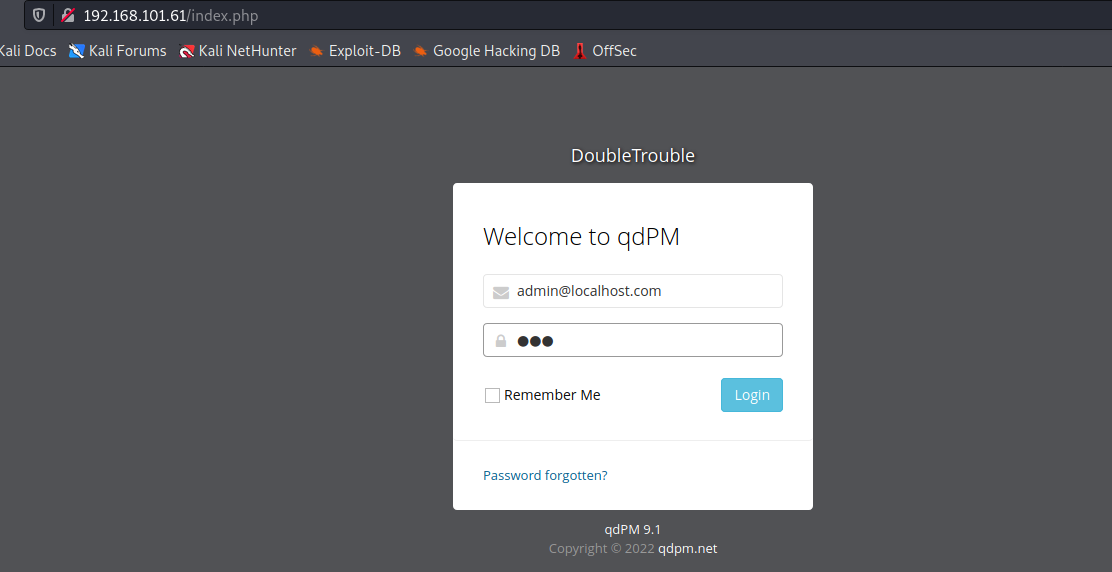The image size is (1112, 572).
Task: Open the Google Hacking DB bookmark
Action: pos(486,51)
